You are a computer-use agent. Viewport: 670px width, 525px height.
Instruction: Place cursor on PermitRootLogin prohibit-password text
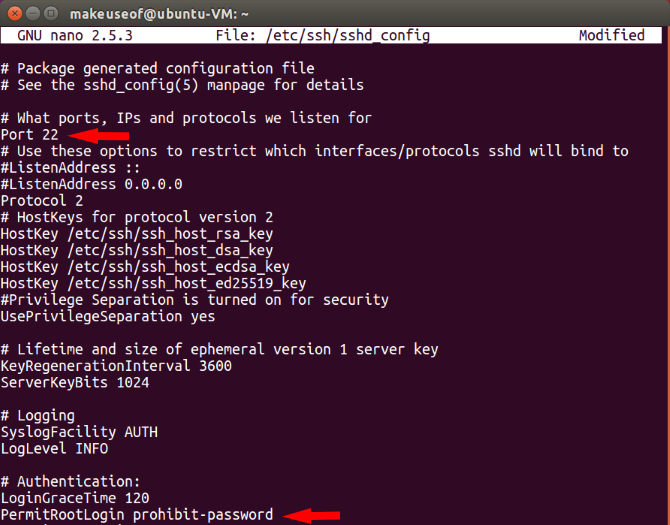[136, 515]
